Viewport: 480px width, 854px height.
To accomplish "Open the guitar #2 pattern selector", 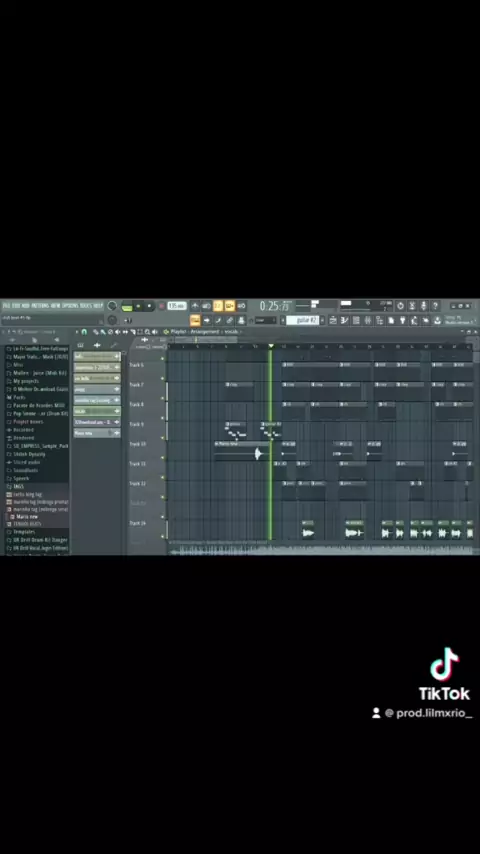I will pos(302,320).
